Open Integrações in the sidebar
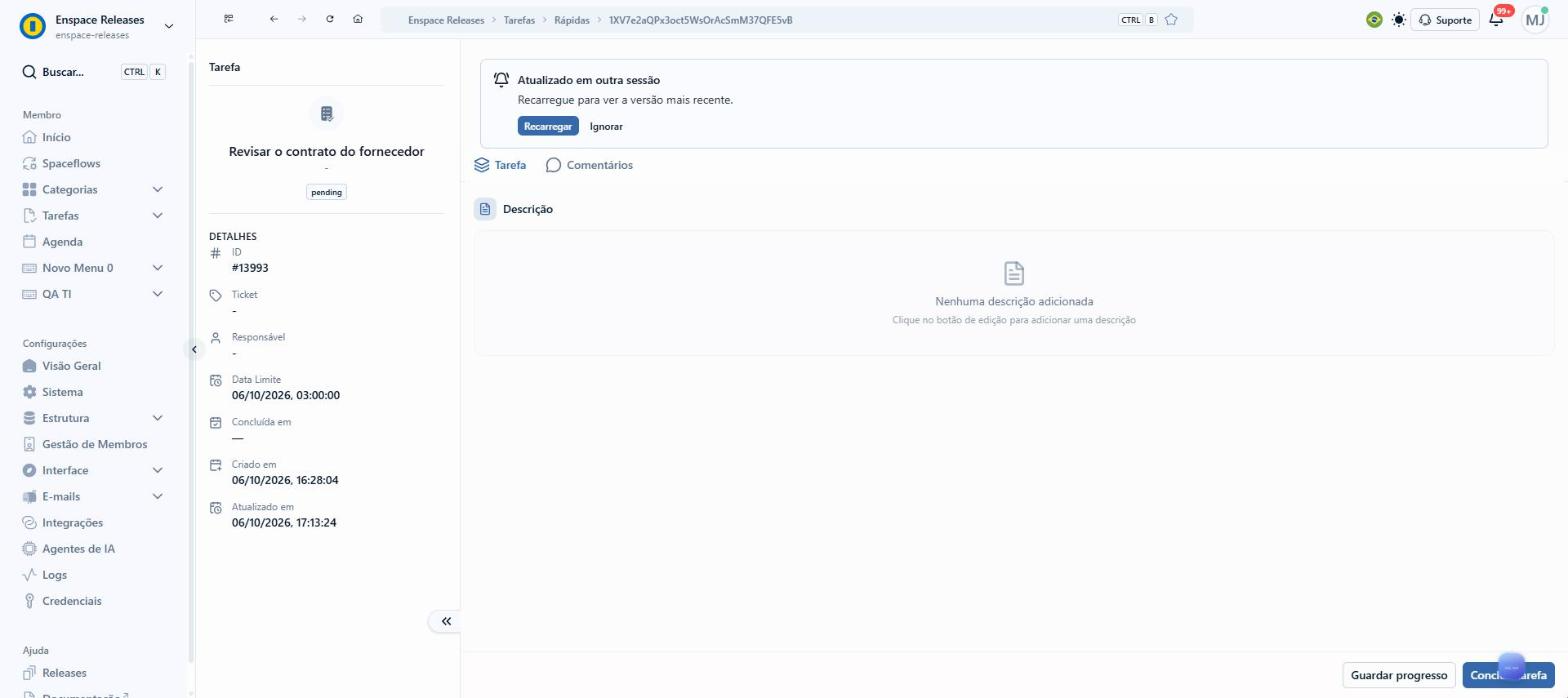 tap(72, 523)
